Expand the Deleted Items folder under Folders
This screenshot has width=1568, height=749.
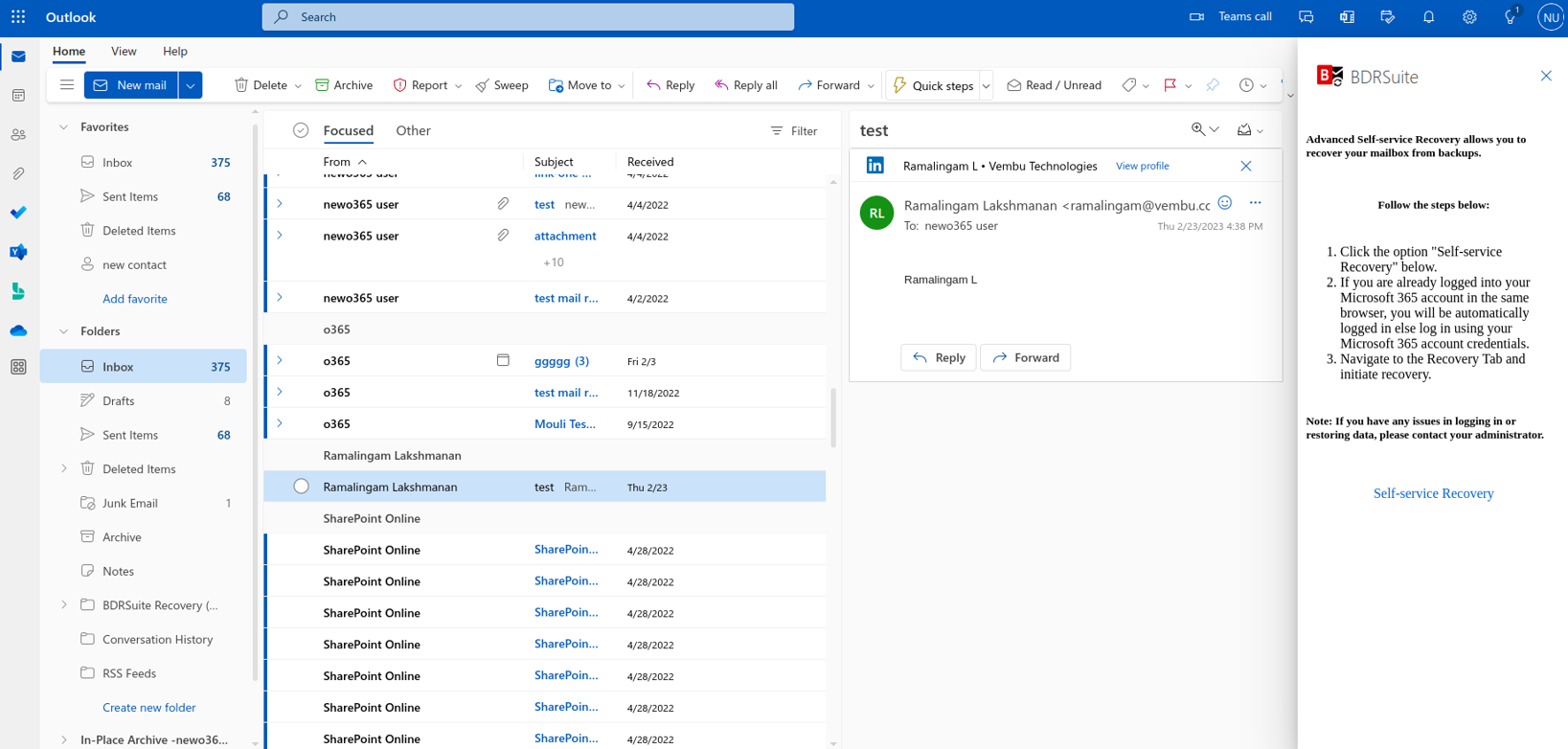[64, 468]
